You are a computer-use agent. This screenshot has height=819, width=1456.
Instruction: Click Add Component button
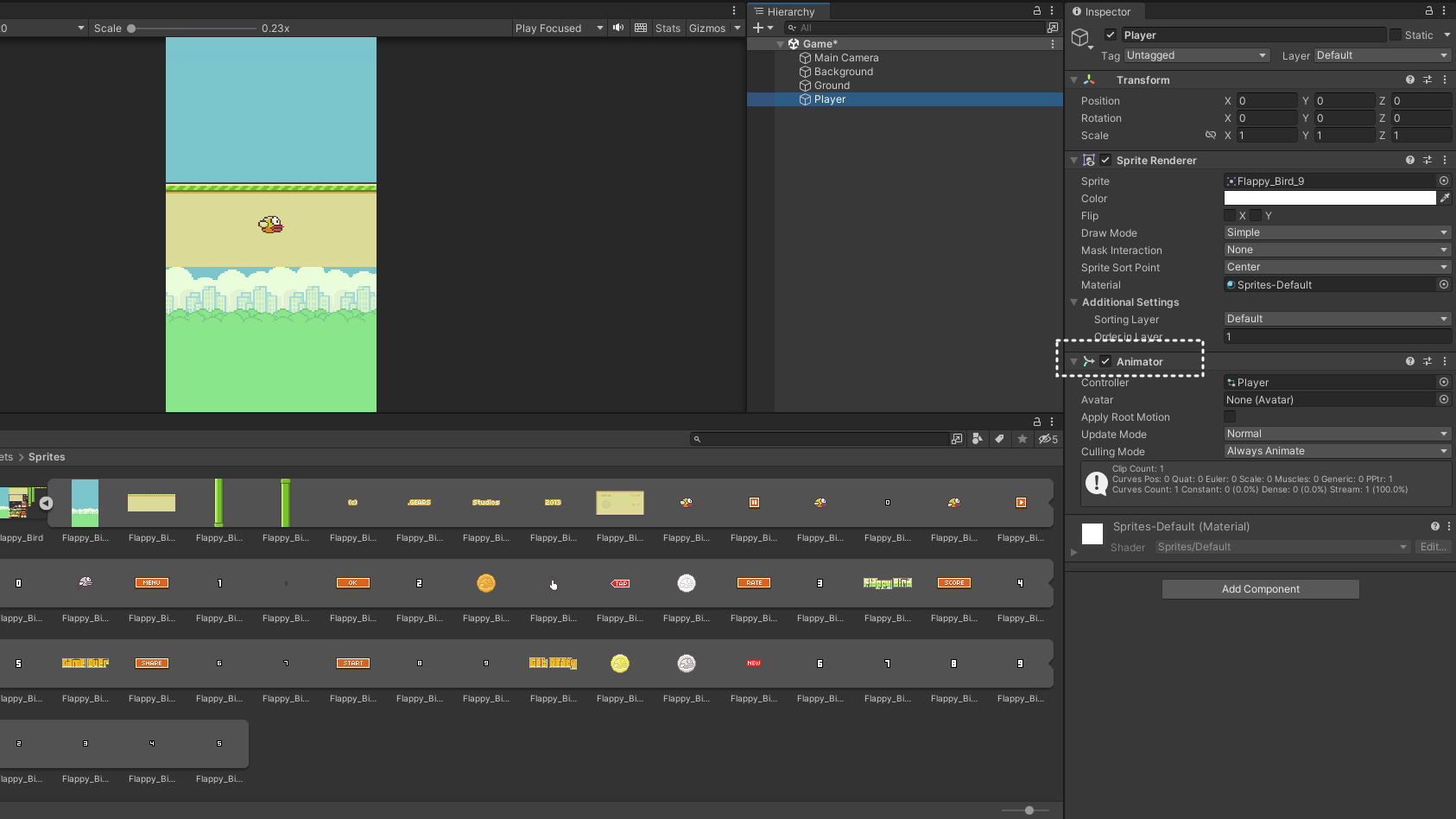1260,589
